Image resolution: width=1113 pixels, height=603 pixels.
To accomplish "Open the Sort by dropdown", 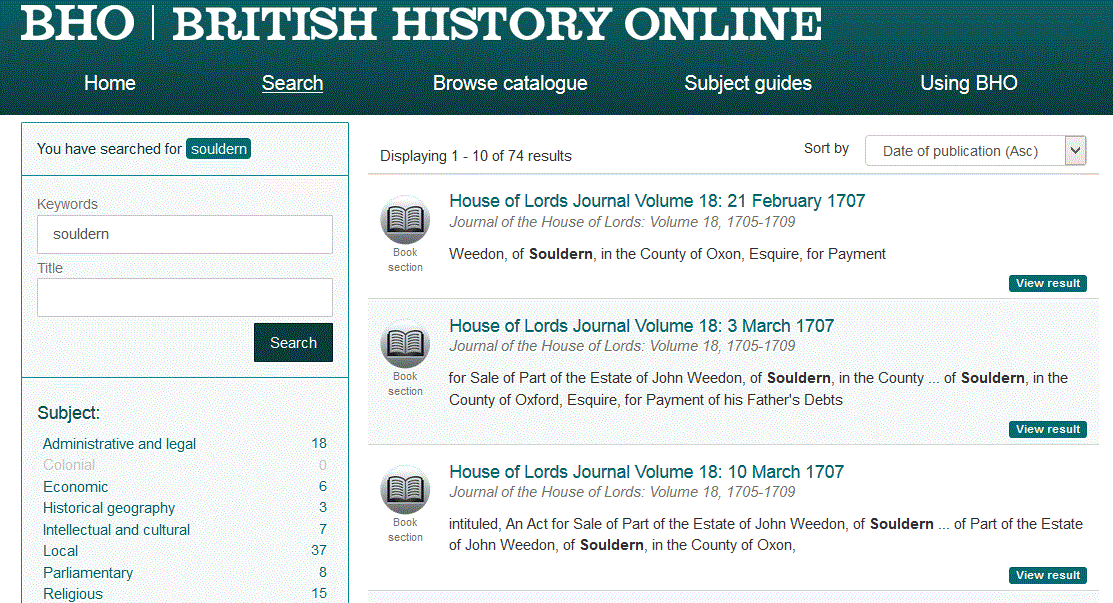I will point(975,150).
